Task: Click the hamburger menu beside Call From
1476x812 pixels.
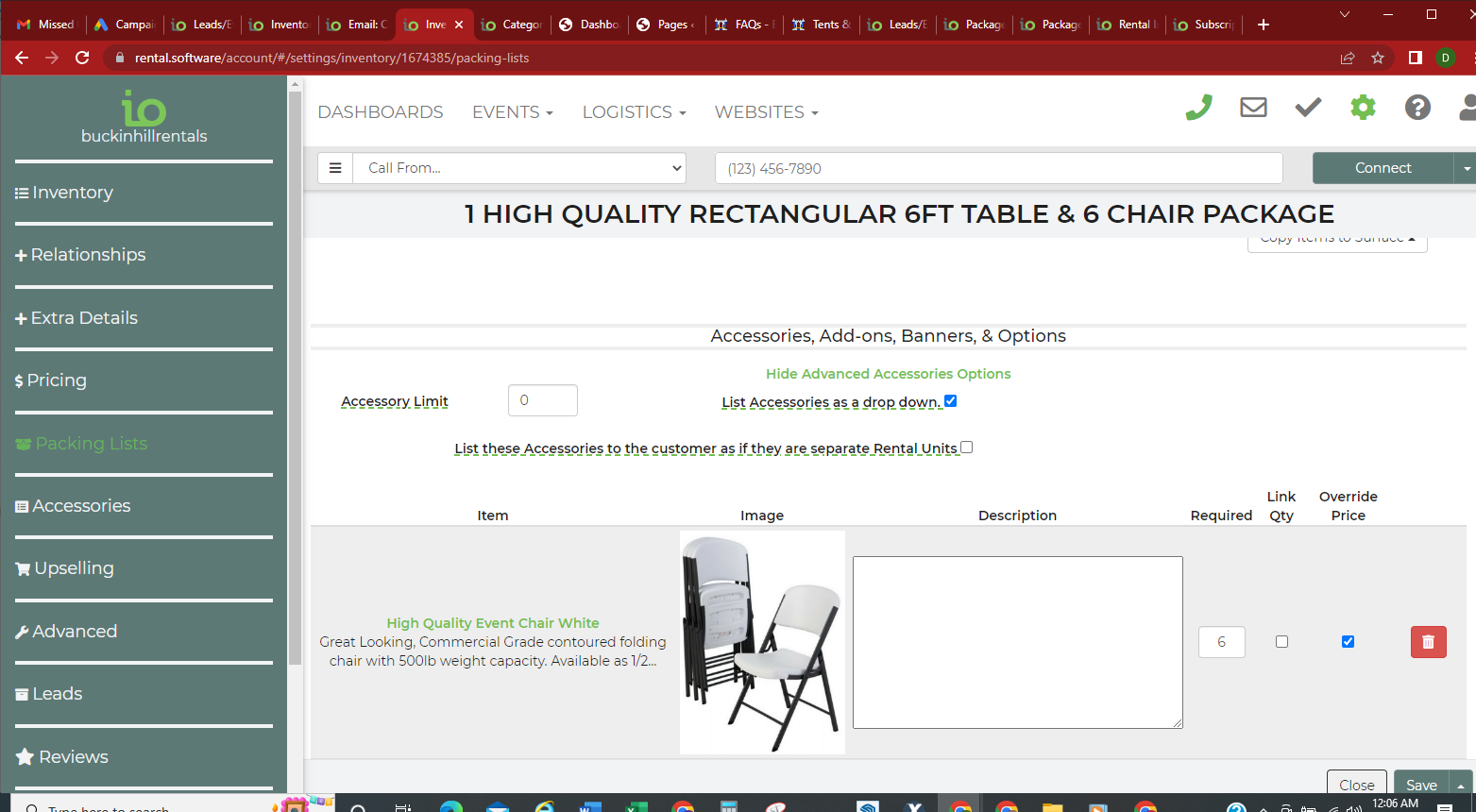Action: pyautogui.click(x=335, y=168)
